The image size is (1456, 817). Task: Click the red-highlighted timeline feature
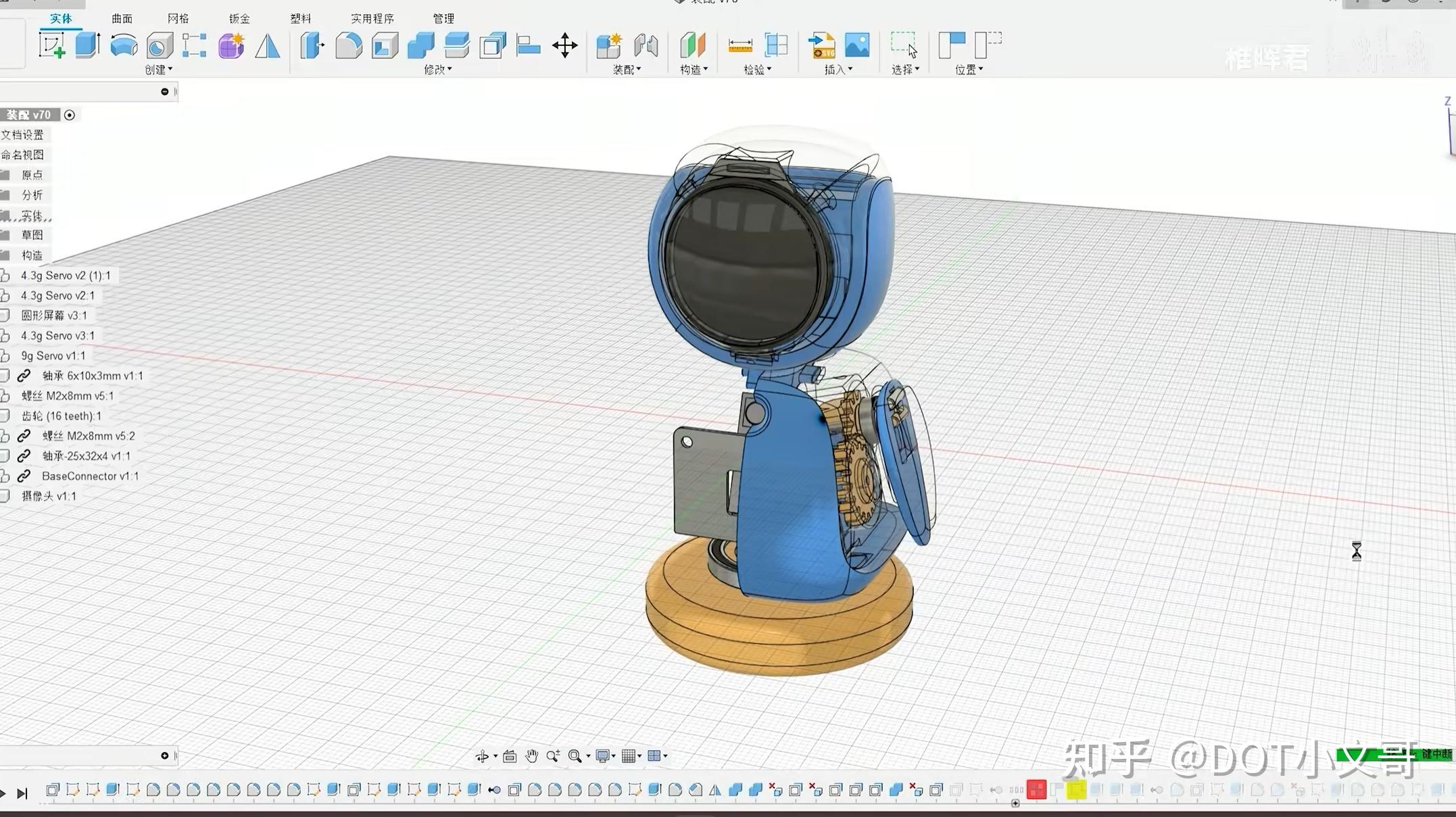(x=1036, y=790)
